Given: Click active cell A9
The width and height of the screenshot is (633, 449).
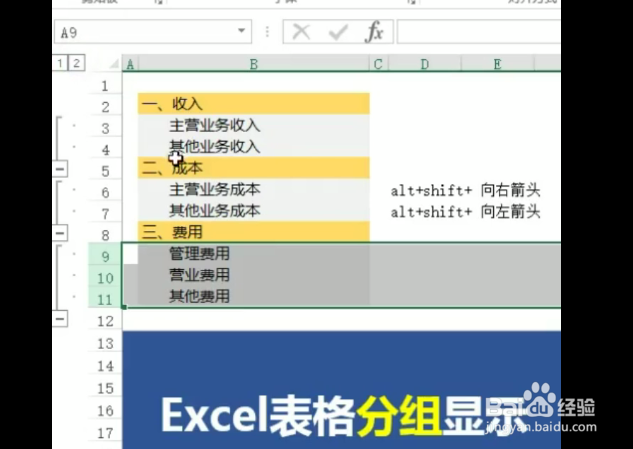Looking at the screenshot, I should [130, 254].
